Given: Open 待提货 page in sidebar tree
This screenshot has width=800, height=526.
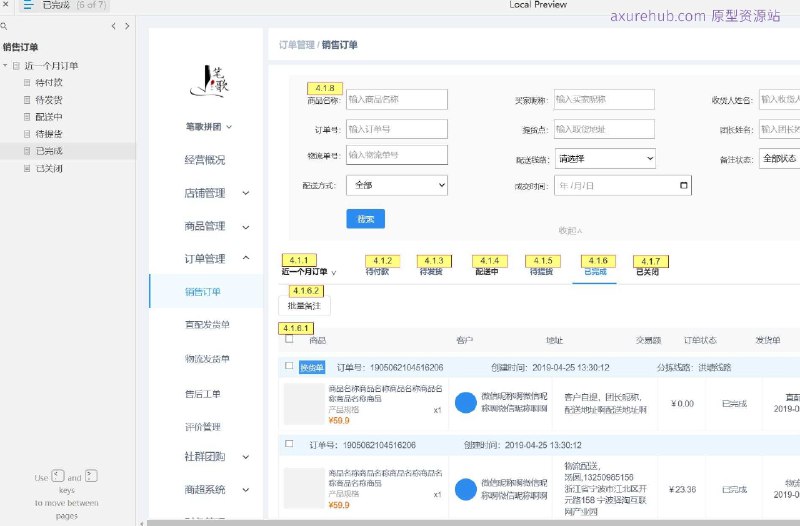Looking at the screenshot, I should coord(48,134).
